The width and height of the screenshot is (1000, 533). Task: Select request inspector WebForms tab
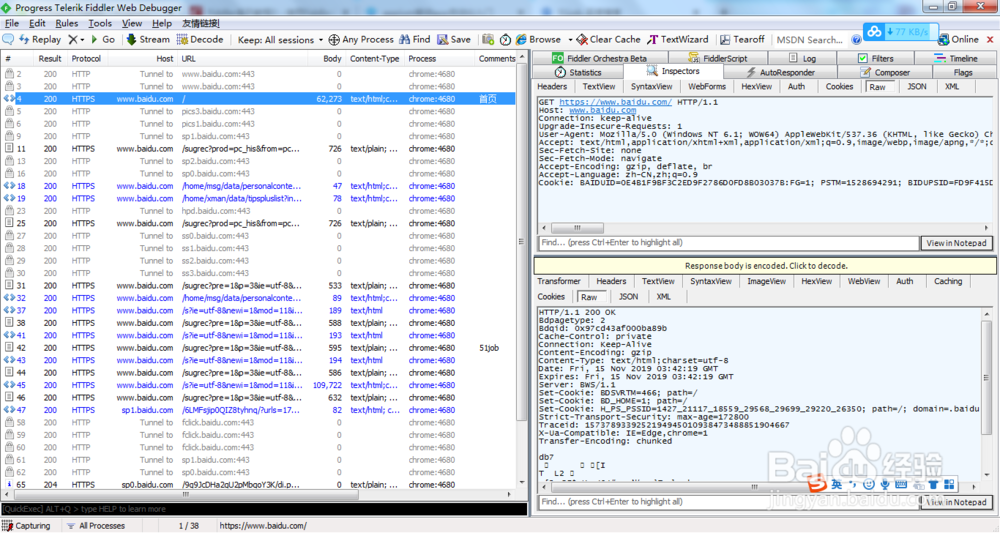[707, 87]
